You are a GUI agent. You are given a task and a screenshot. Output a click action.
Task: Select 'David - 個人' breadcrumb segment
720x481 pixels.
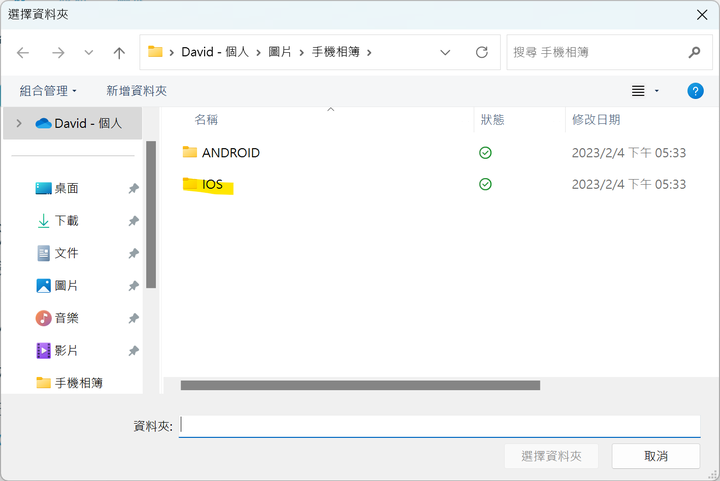tap(215, 52)
